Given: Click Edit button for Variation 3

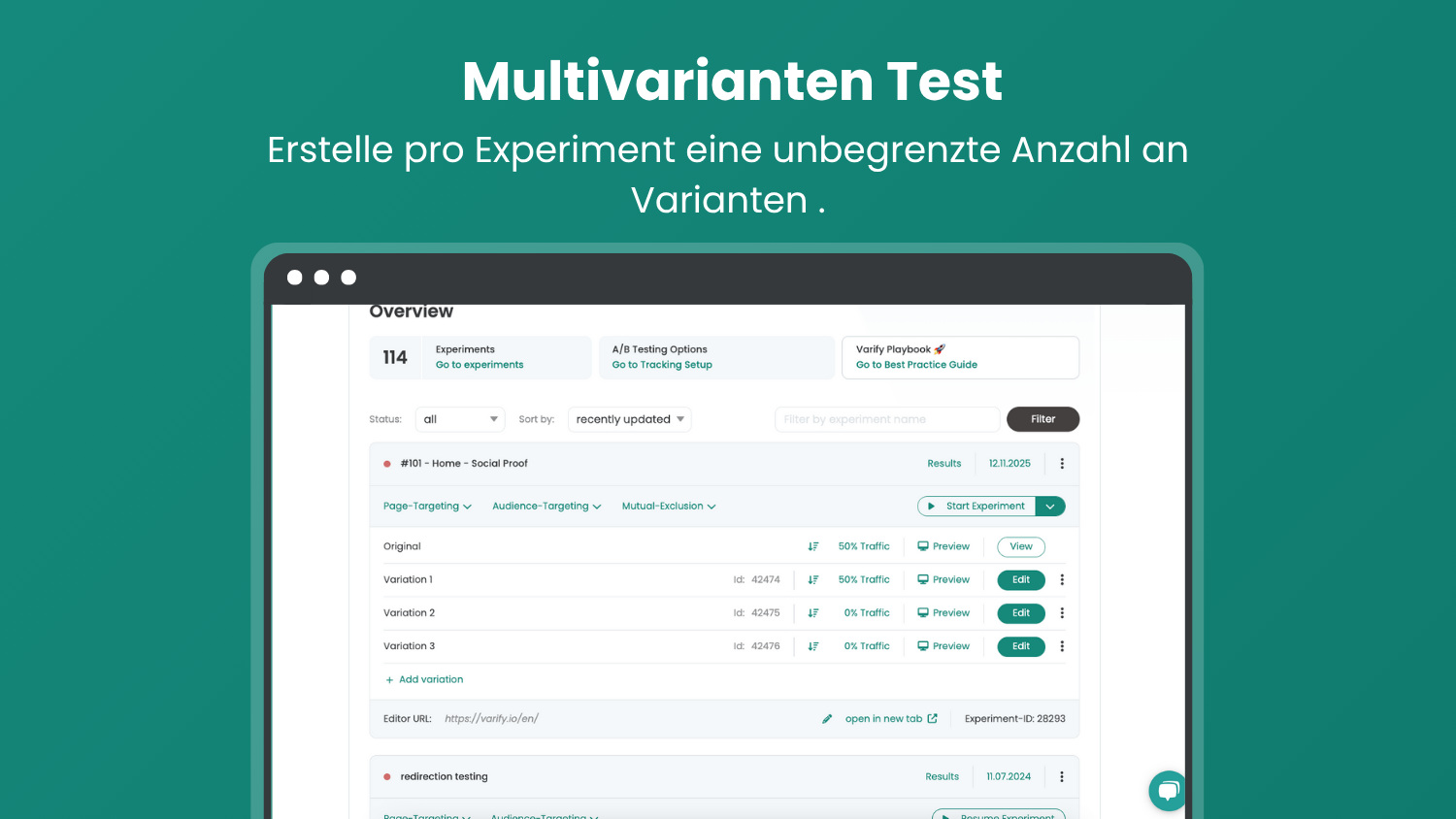Looking at the screenshot, I should 1021,646.
